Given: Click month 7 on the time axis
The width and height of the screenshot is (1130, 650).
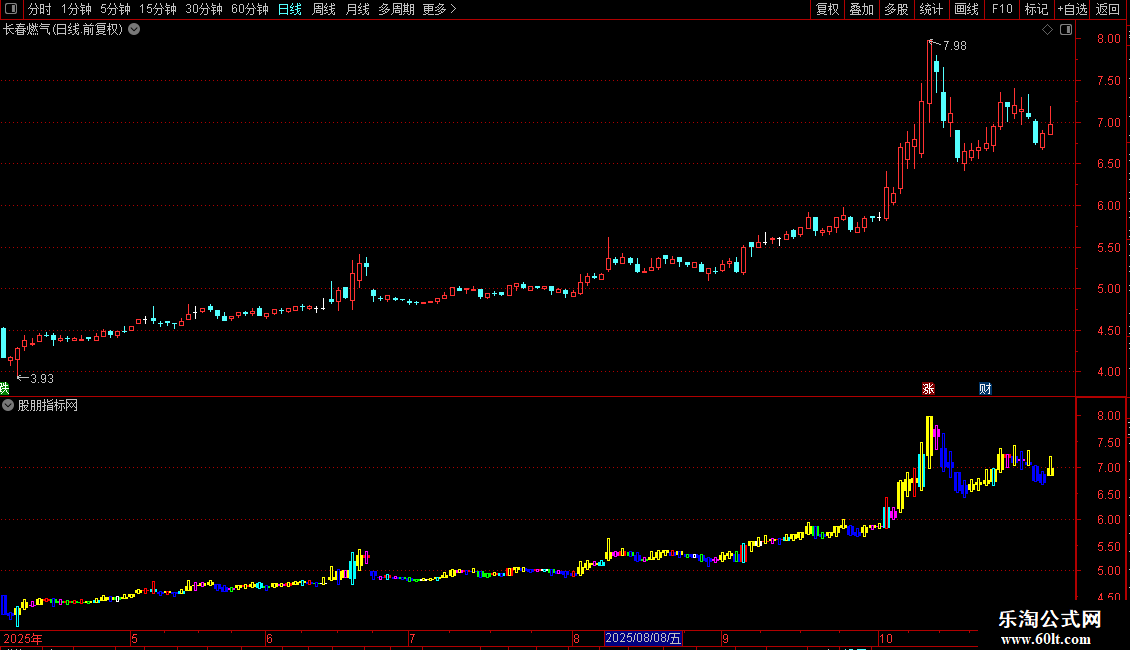Looking at the screenshot, I should pos(412,638).
